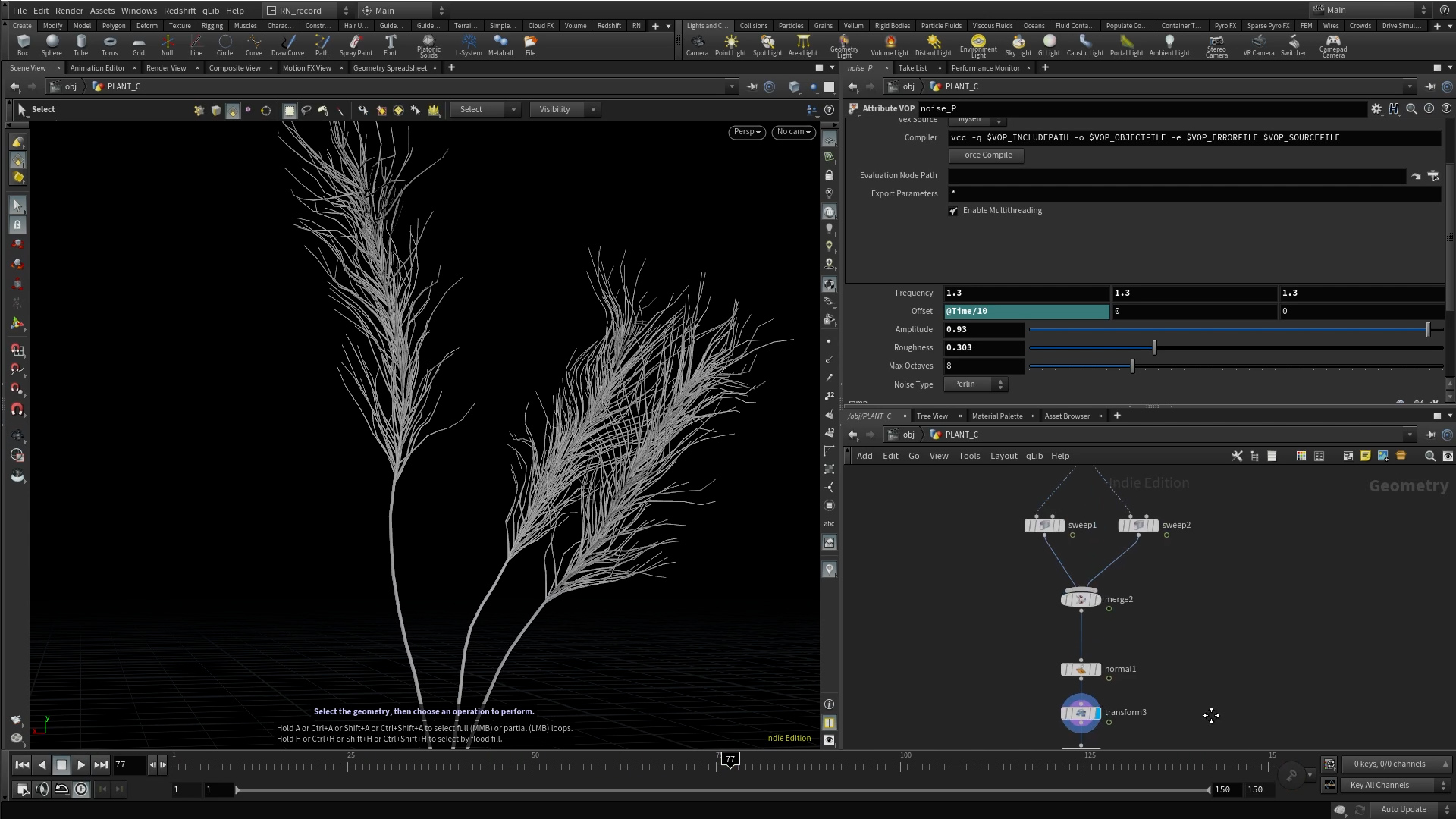This screenshot has height=819, width=1456.
Task: Select the Sphere shelf tool
Action: pyautogui.click(x=52, y=44)
